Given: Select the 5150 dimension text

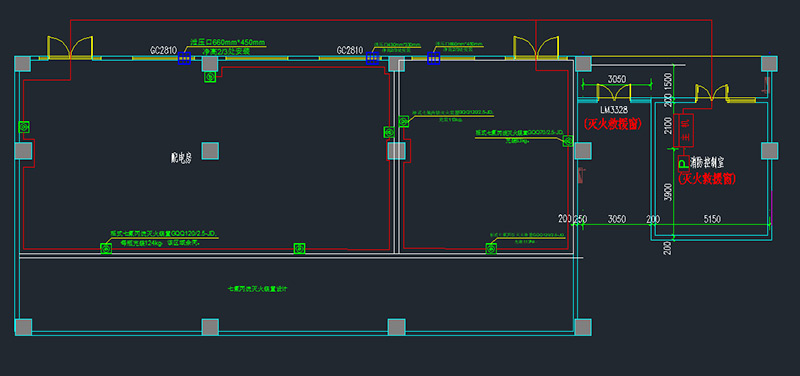Looking at the screenshot, I should coord(712,219).
